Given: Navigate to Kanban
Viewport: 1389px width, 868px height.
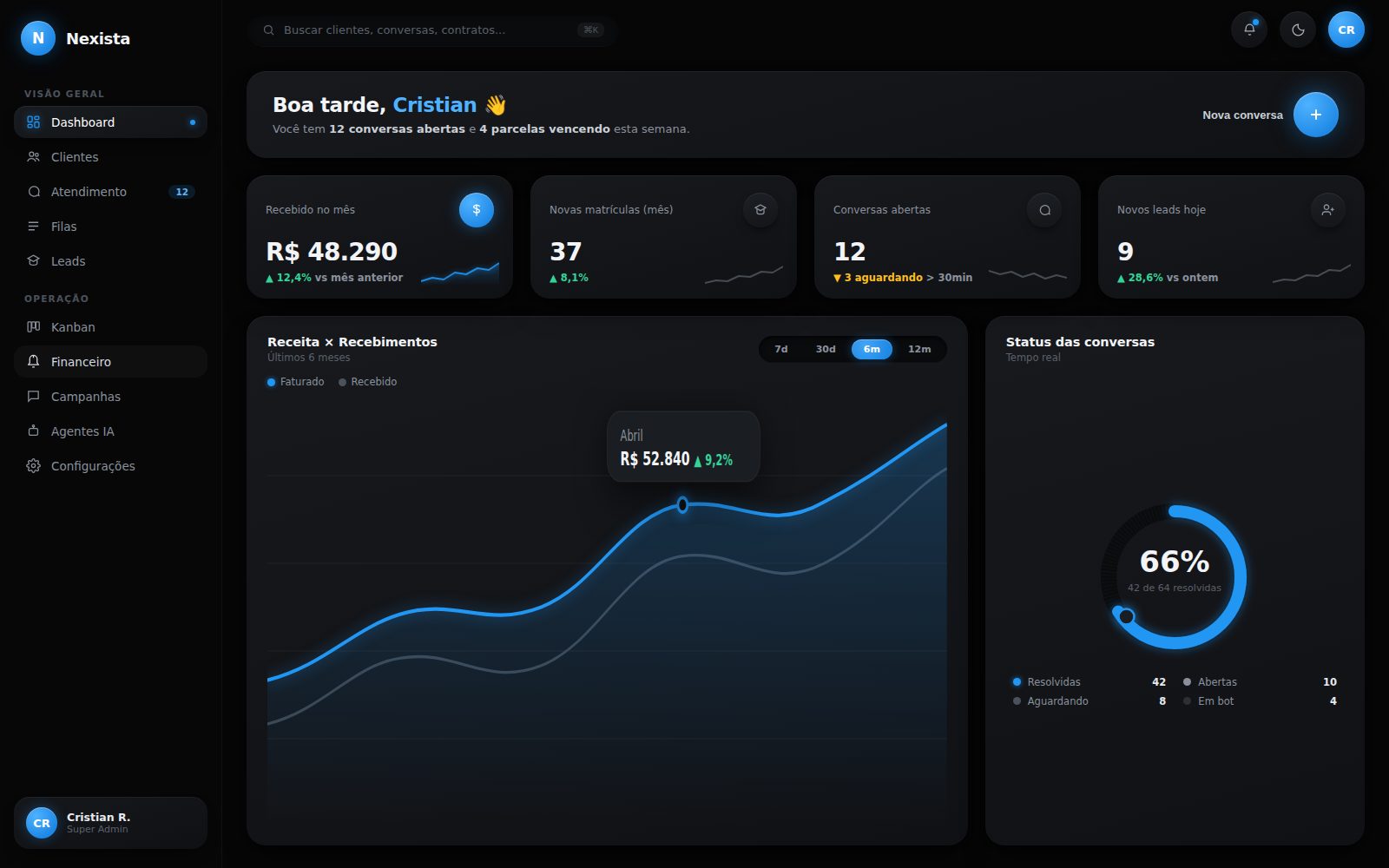Looking at the screenshot, I should (110, 327).
